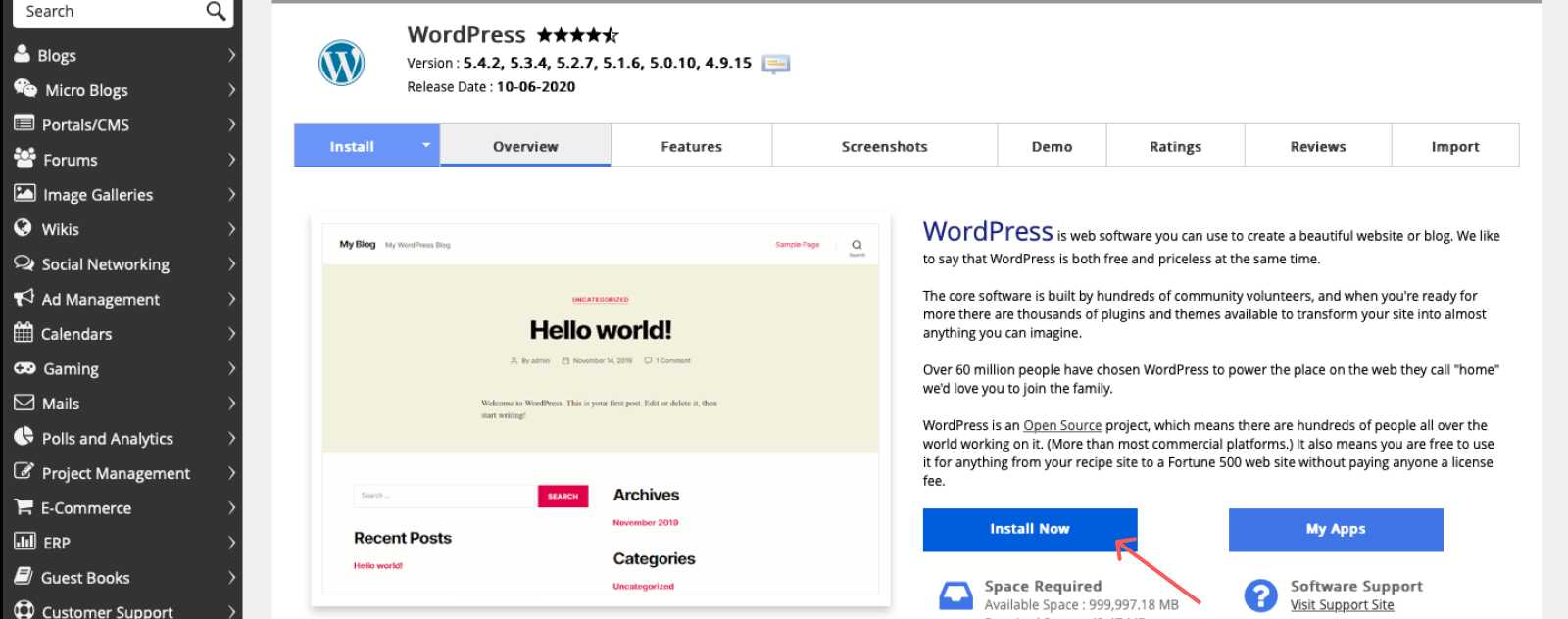
Task: Click the red SEARCH button in preview
Action: coord(563,497)
